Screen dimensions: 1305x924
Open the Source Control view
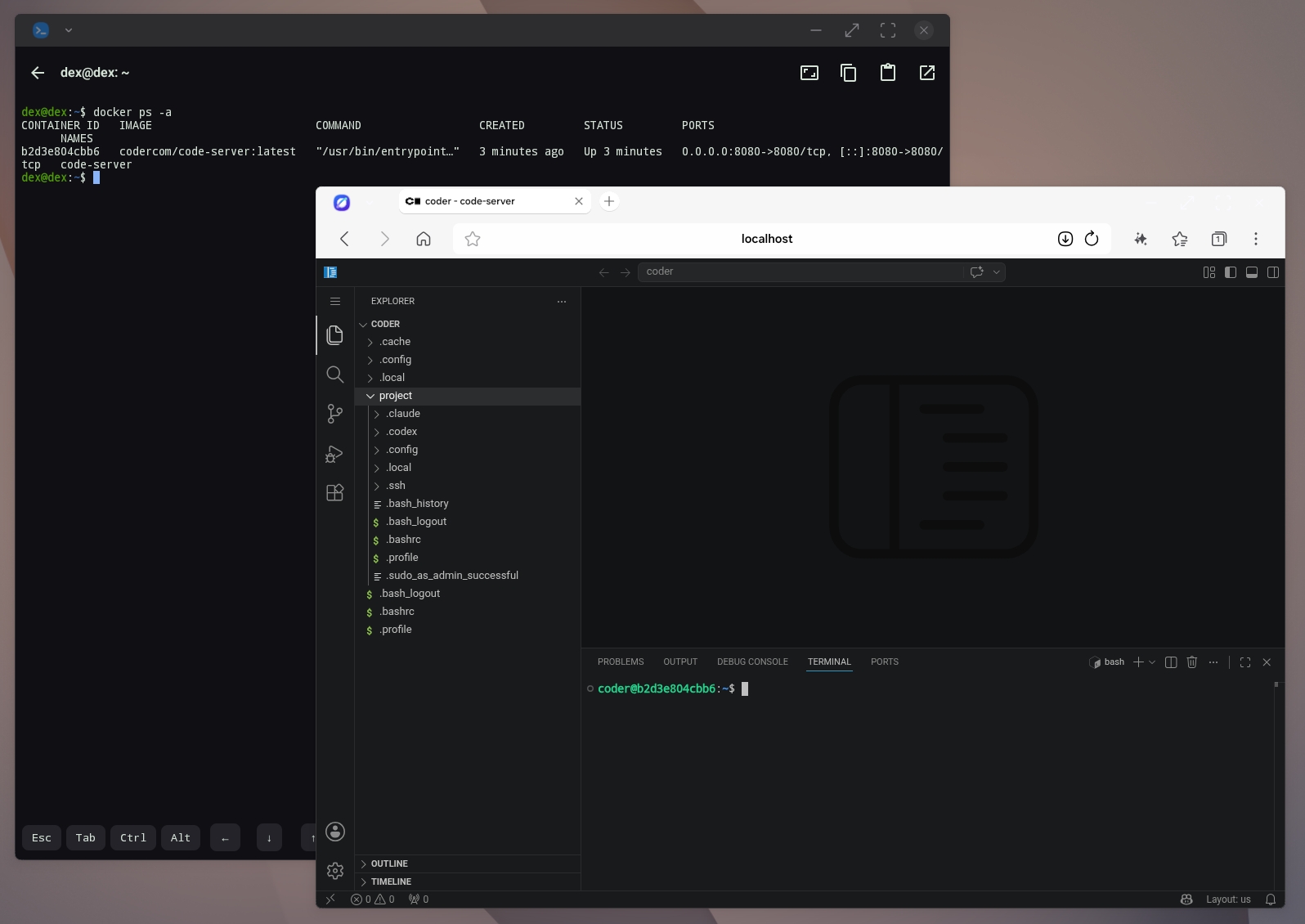[x=334, y=414]
